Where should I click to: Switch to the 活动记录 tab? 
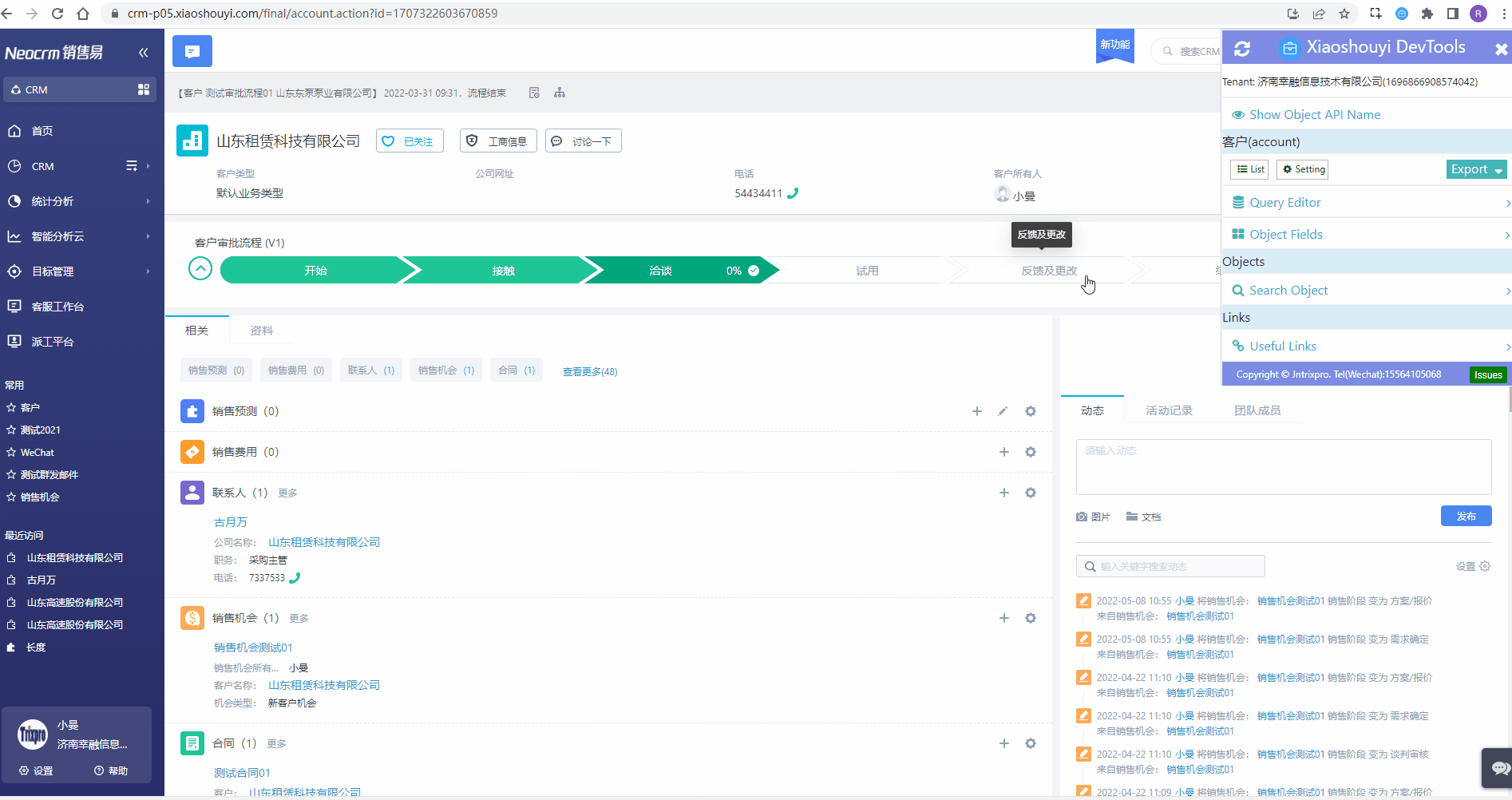point(1169,410)
